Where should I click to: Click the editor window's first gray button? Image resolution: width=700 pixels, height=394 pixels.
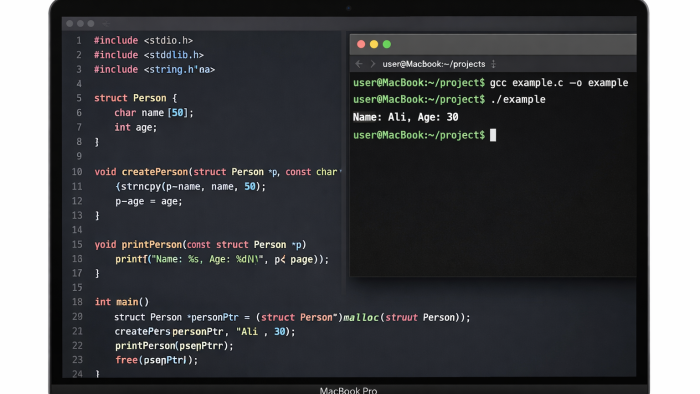[70, 24]
